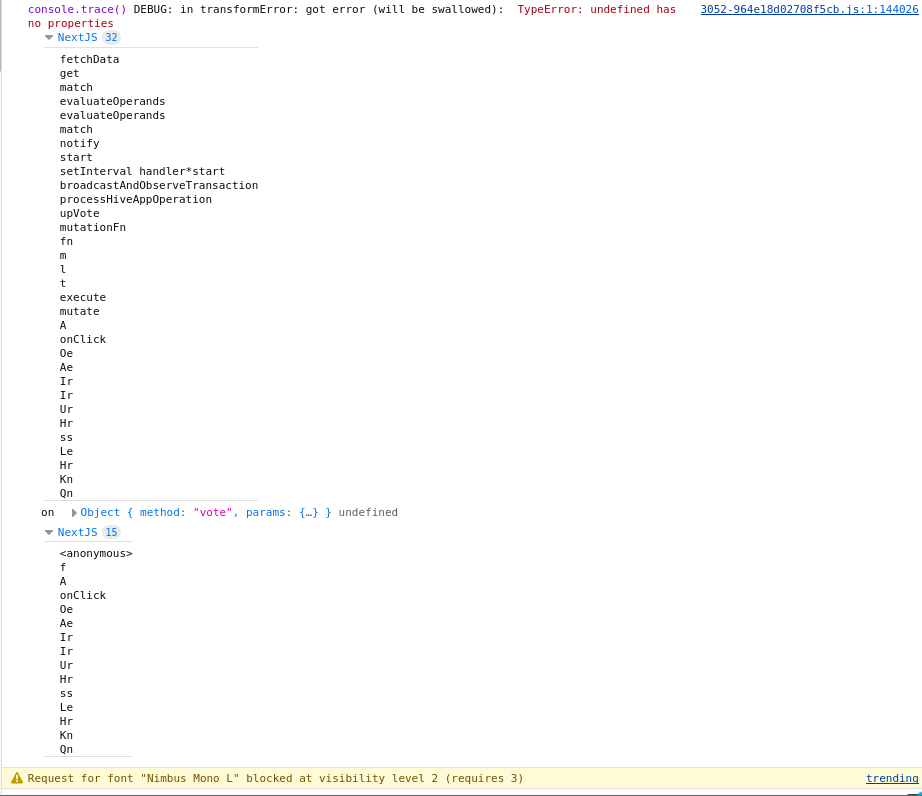
Task: Collapse the NextJS group with 15 frames
Action: (x=49, y=533)
